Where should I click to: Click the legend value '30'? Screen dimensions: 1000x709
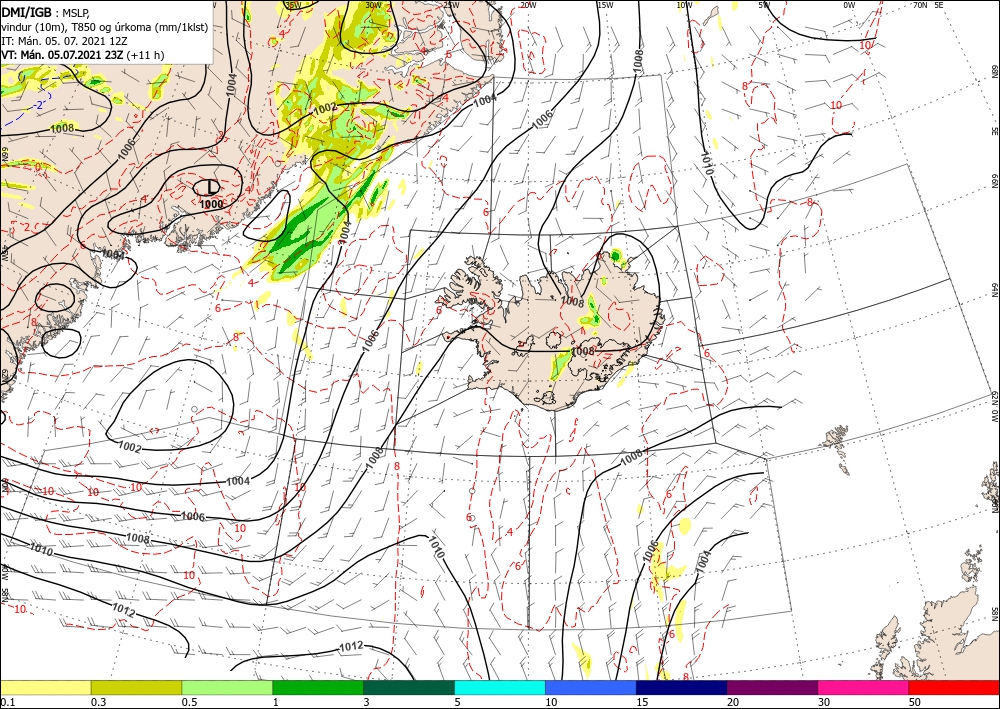[824, 702]
